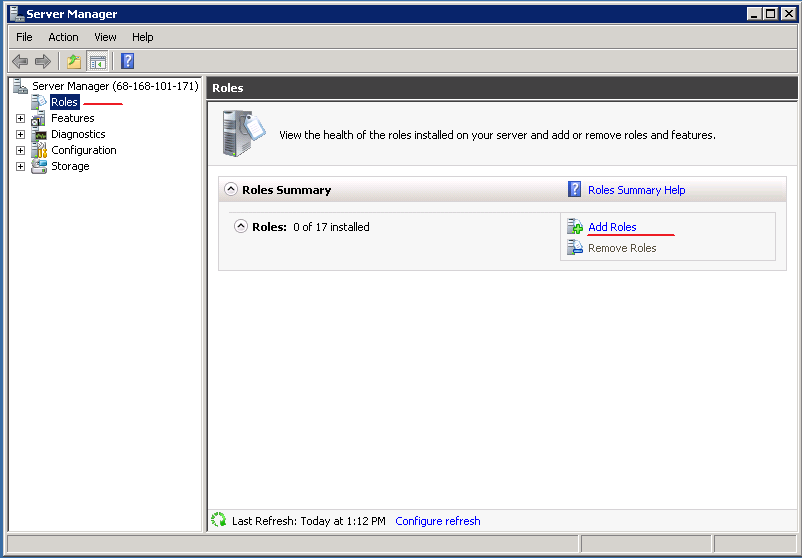
Task: Expand the Features tree node
Action: pyautogui.click(x=20, y=118)
